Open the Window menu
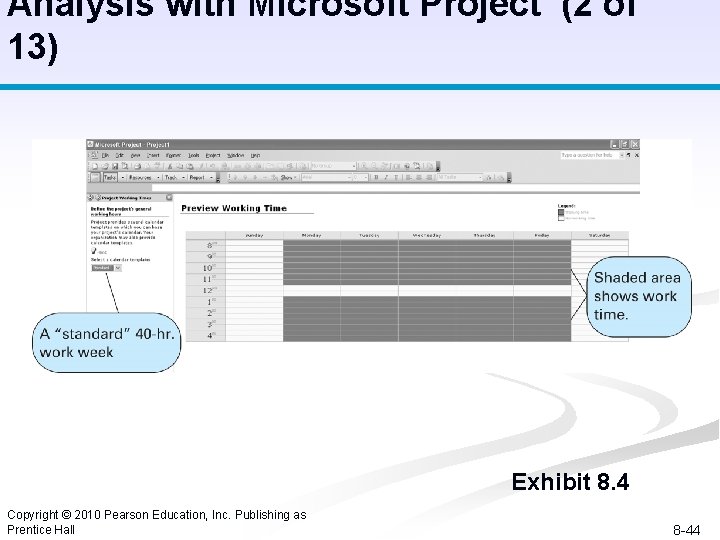The width and height of the screenshot is (720, 540). (236, 155)
